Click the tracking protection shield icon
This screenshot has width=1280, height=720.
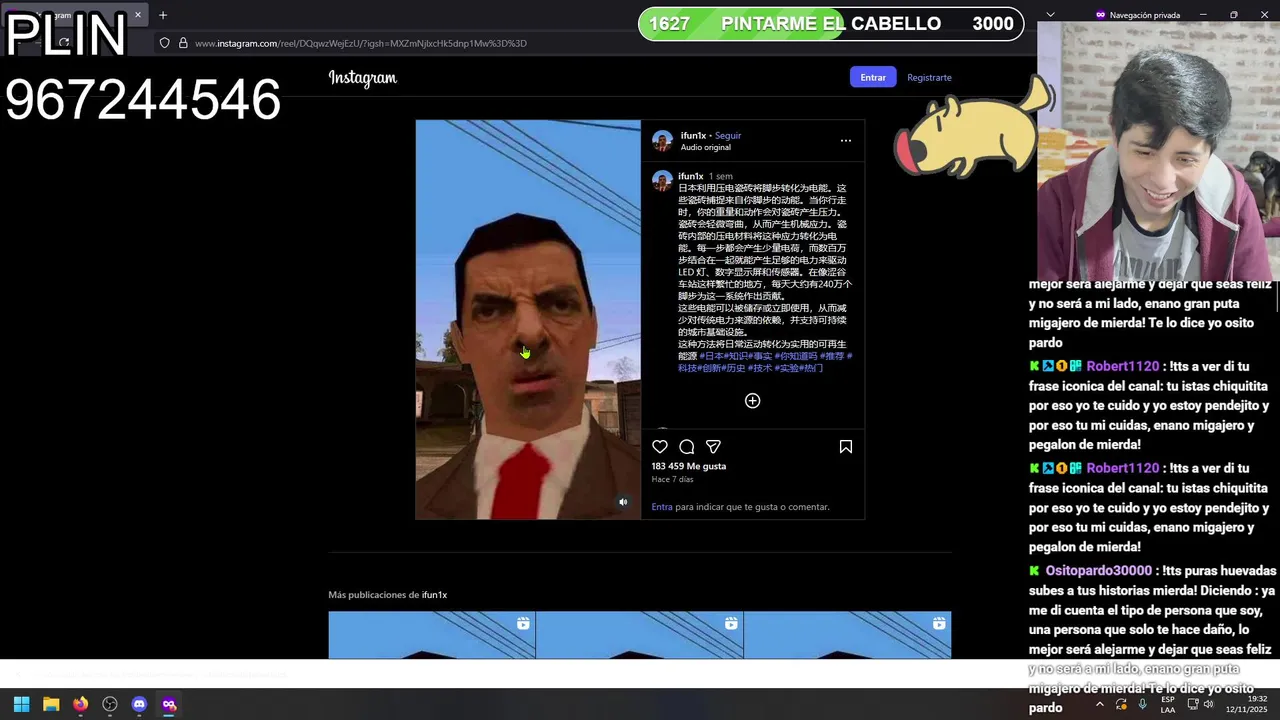pos(165,43)
